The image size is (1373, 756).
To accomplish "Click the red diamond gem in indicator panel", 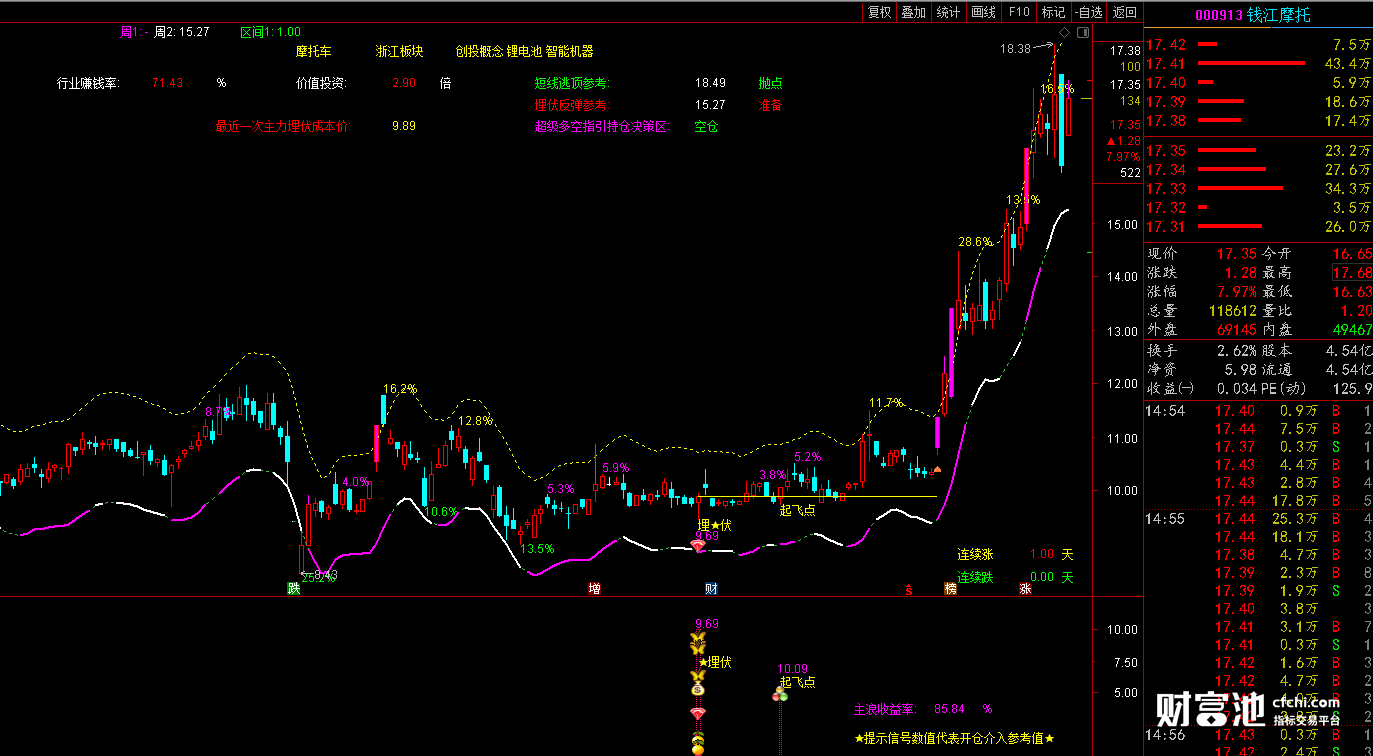I will pyautogui.click(x=698, y=713).
